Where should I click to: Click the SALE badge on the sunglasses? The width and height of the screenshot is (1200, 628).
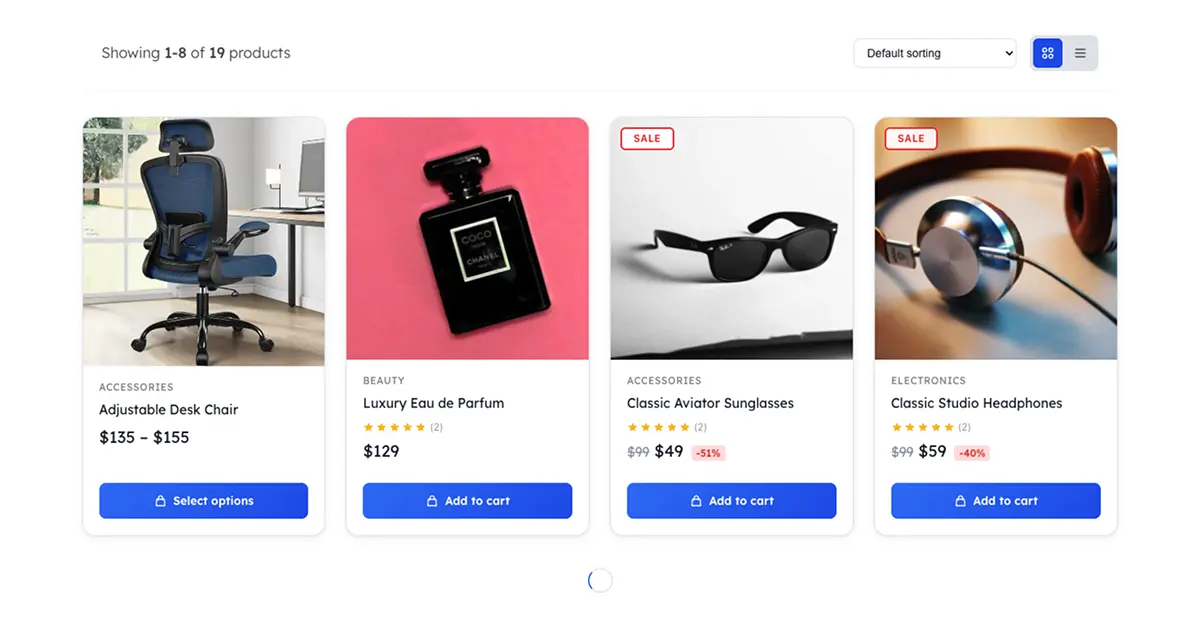coord(647,138)
